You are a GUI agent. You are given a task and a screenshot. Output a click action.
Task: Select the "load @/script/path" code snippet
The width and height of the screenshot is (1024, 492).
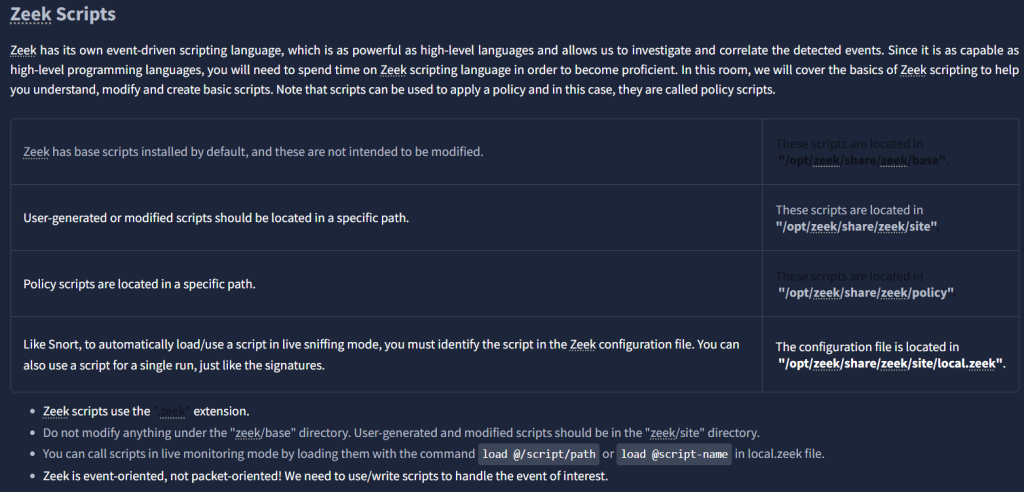[x=539, y=454]
